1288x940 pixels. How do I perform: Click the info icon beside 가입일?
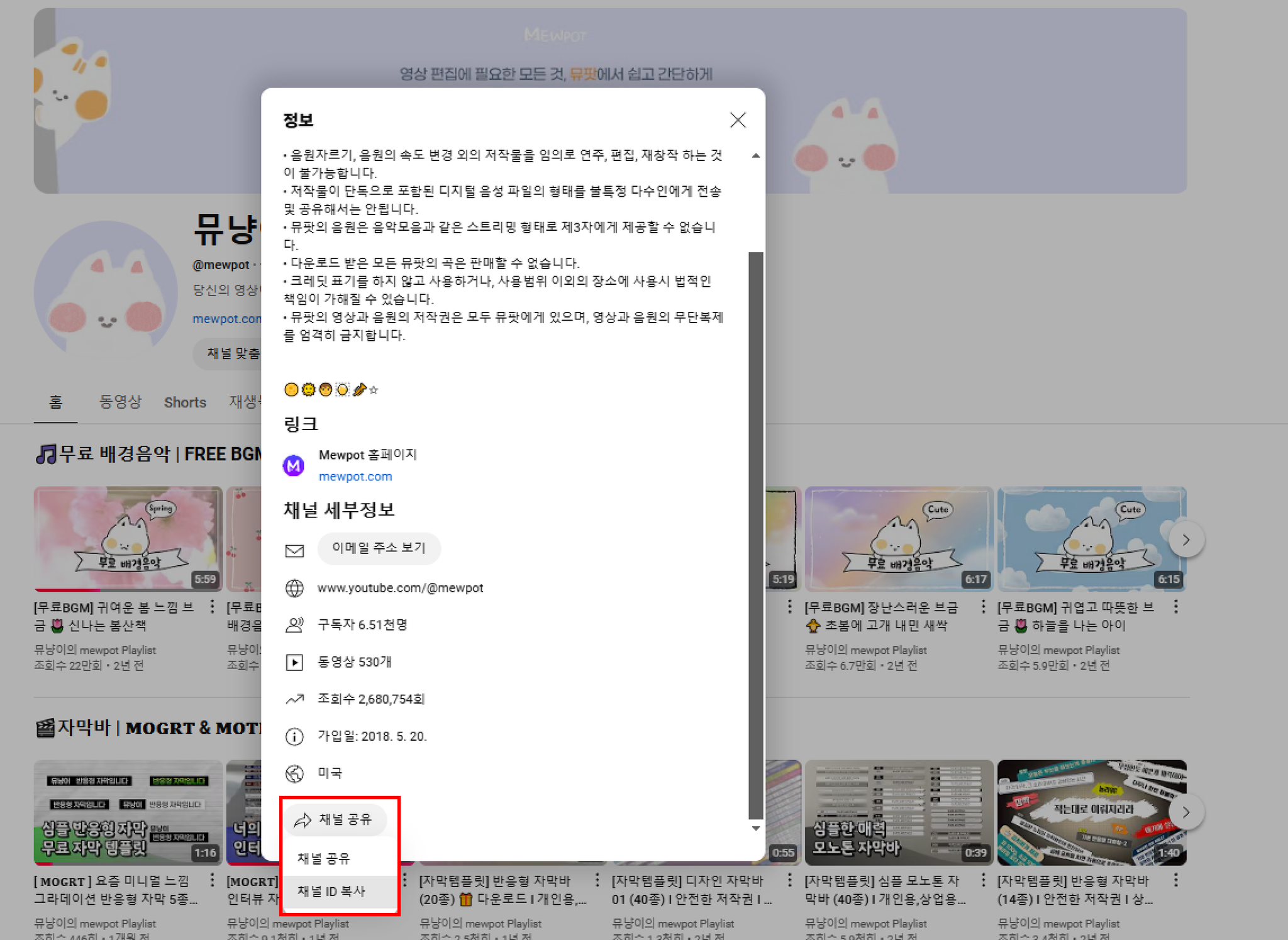294,736
